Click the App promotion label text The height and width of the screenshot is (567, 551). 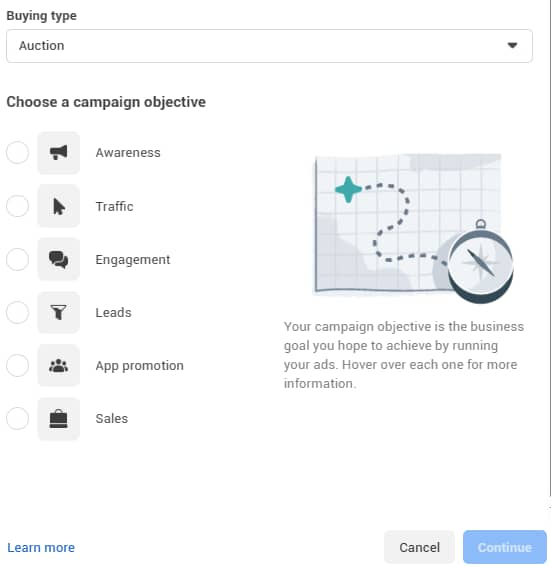140,366
